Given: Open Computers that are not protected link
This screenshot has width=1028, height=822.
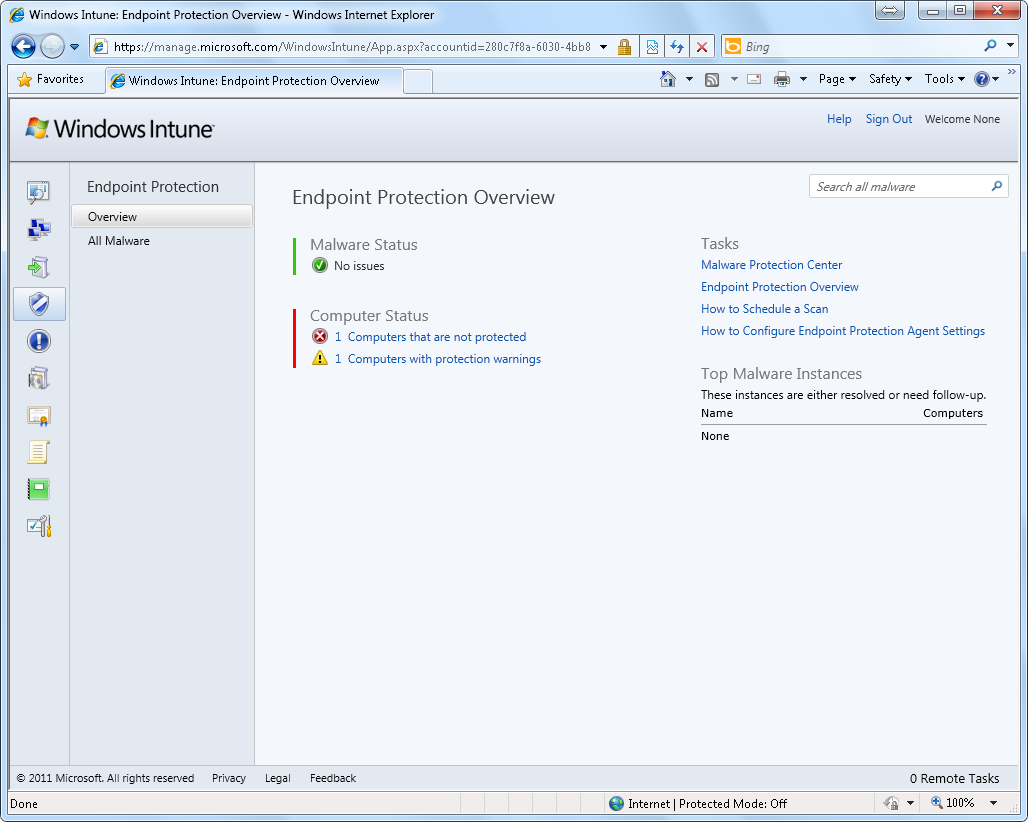Looking at the screenshot, I should (436, 337).
